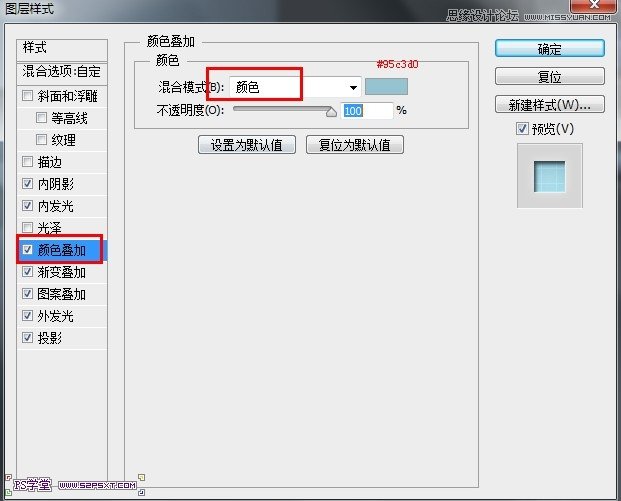This screenshot has width=621, height=501.
Task: Enable the 光泽 checkbox
Action: [x=27, y=227]
